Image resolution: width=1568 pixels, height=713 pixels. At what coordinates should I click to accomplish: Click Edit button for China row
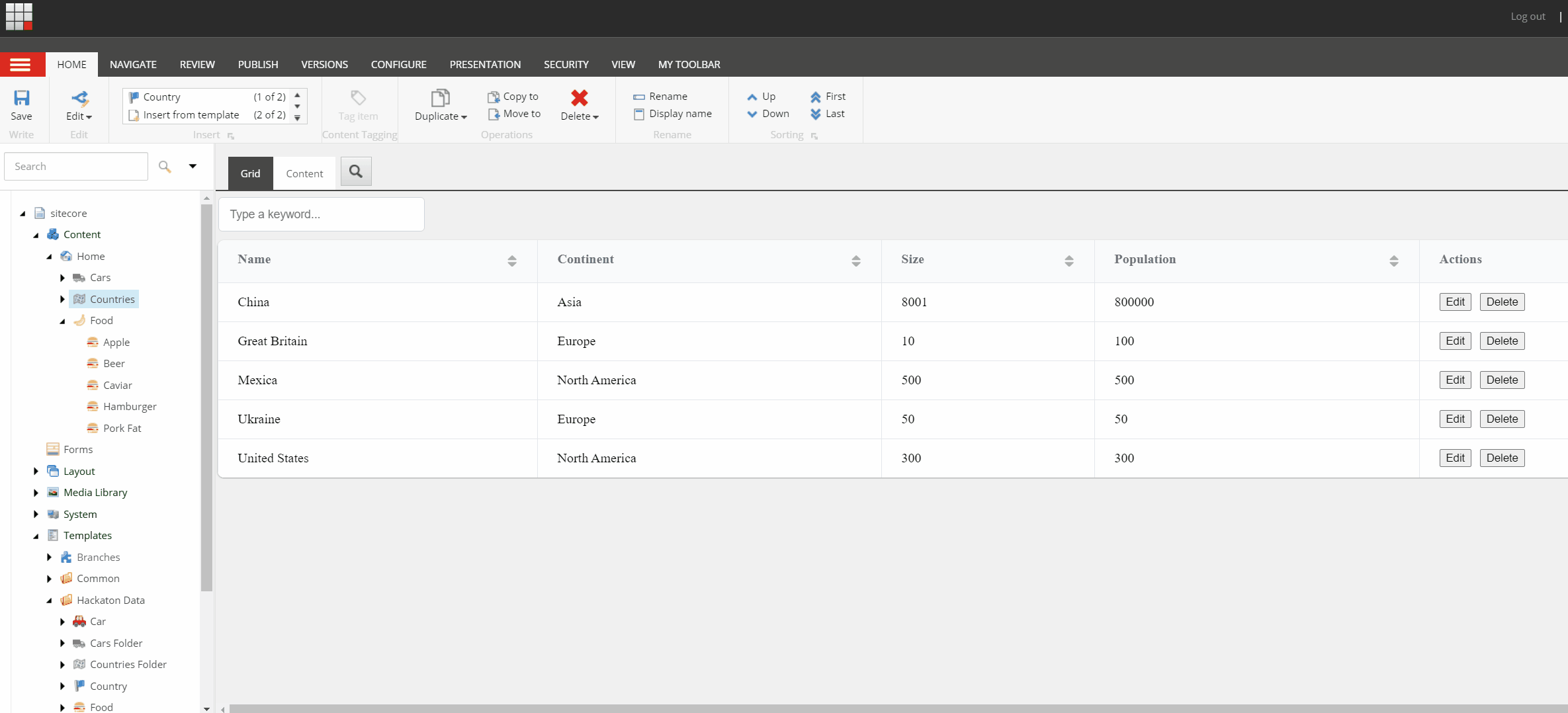pos(1455,302)
